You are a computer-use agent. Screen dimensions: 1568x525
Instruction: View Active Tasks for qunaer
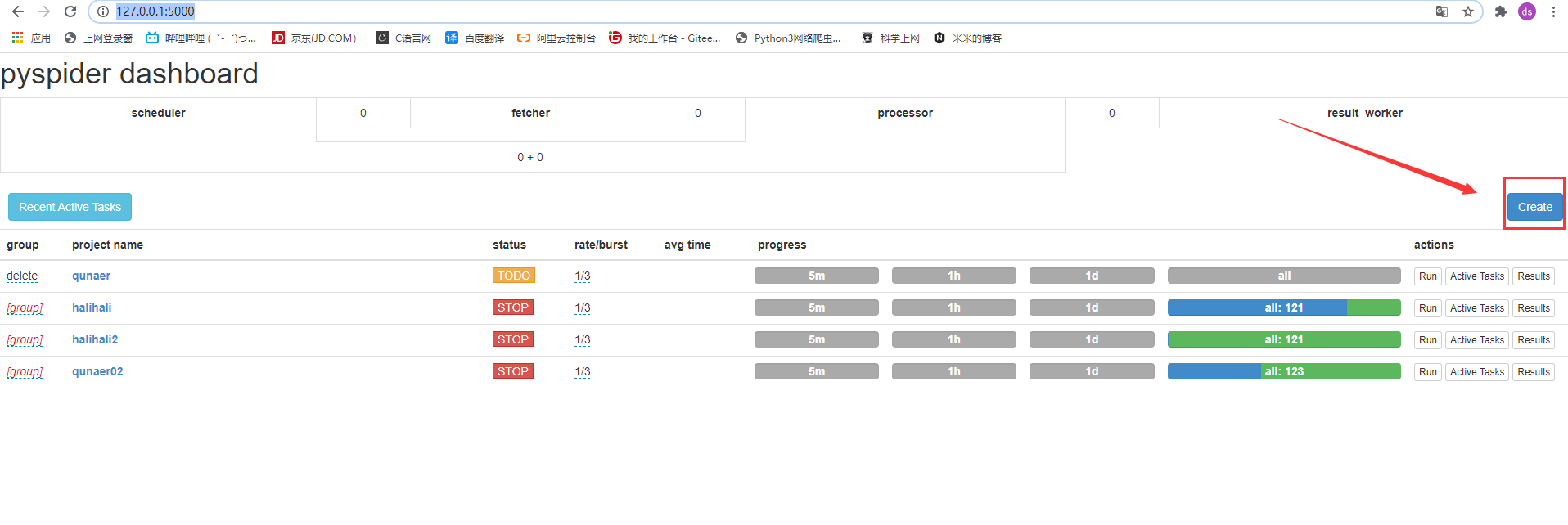[1477, 276]
